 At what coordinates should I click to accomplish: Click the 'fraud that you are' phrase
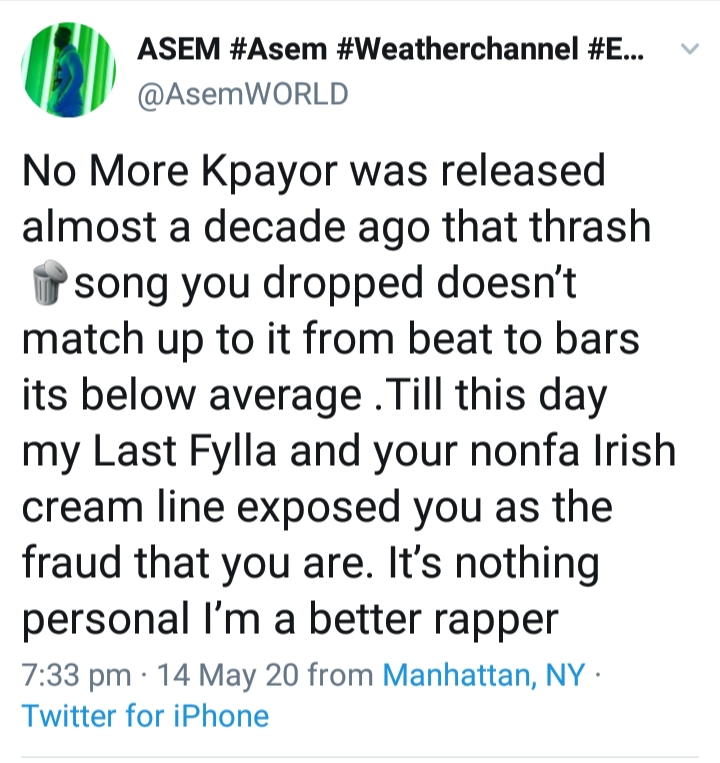(x=193, y=563)
